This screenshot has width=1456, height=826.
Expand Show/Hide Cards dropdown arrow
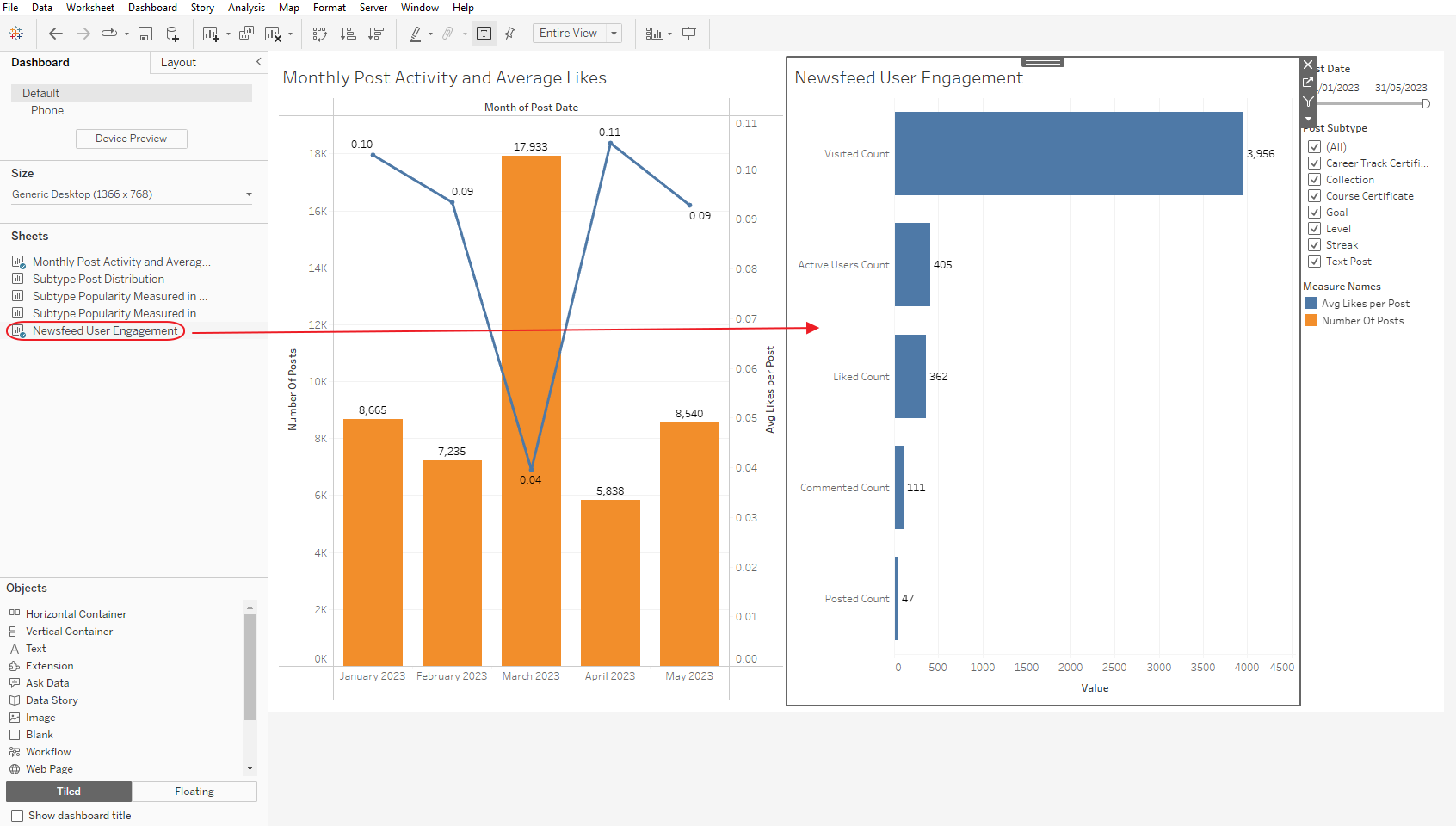pyautogui.click(x=669, y=34)
